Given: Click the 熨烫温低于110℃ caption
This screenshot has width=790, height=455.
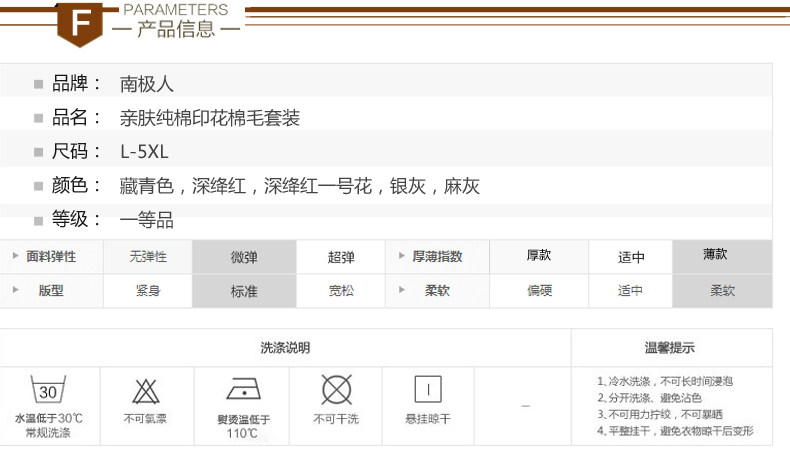Looking at the screenshot, I should 243,426.
